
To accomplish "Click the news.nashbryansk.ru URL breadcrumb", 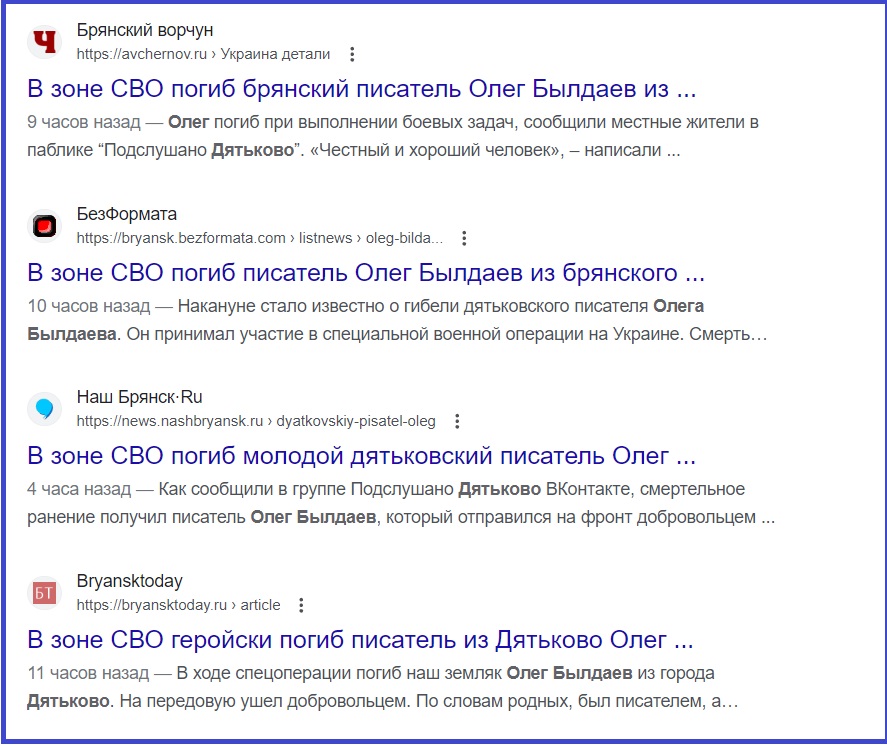I will [256, 421].
